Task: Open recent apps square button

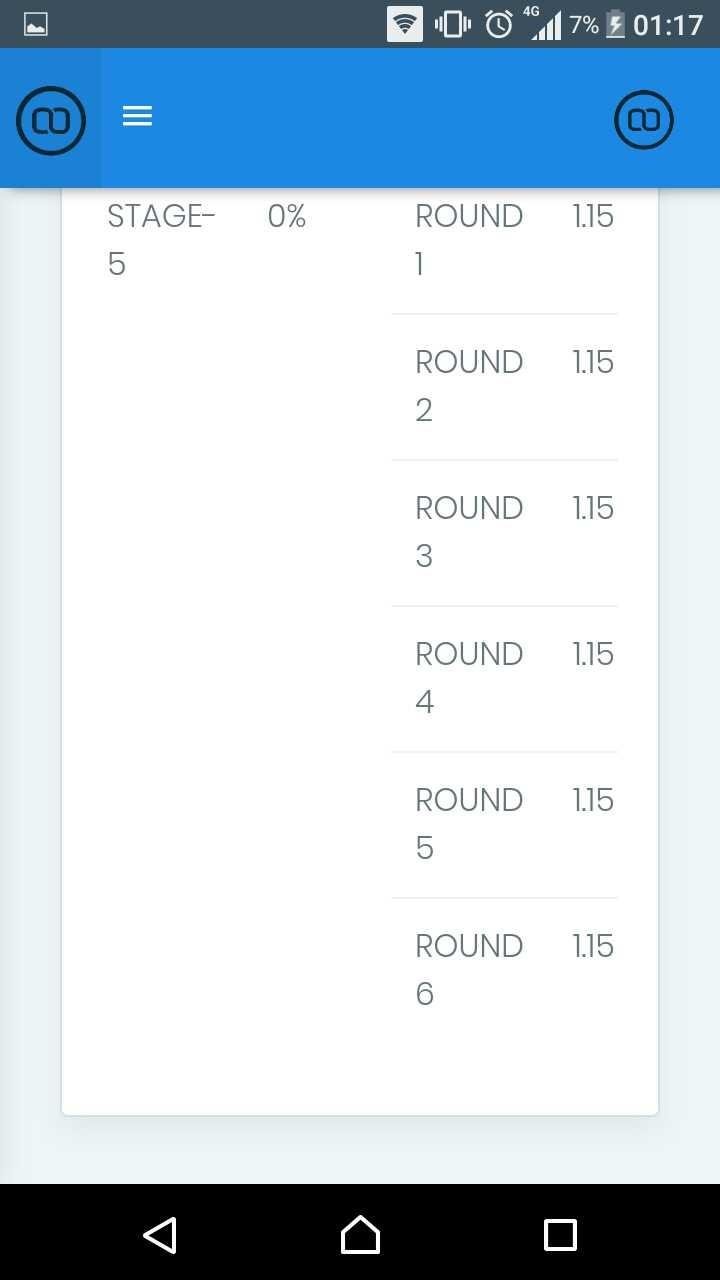Action: pos(560,1235)
